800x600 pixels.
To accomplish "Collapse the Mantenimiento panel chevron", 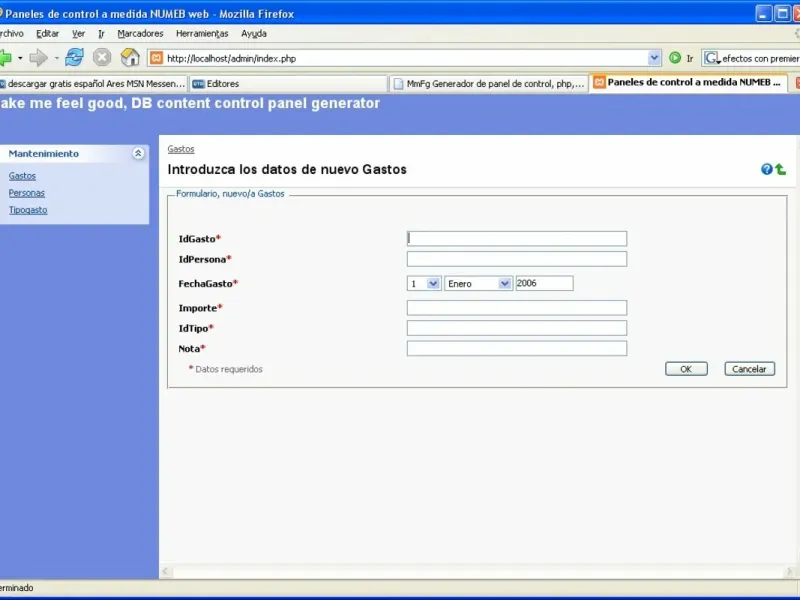I will click(x=138, y=153).
